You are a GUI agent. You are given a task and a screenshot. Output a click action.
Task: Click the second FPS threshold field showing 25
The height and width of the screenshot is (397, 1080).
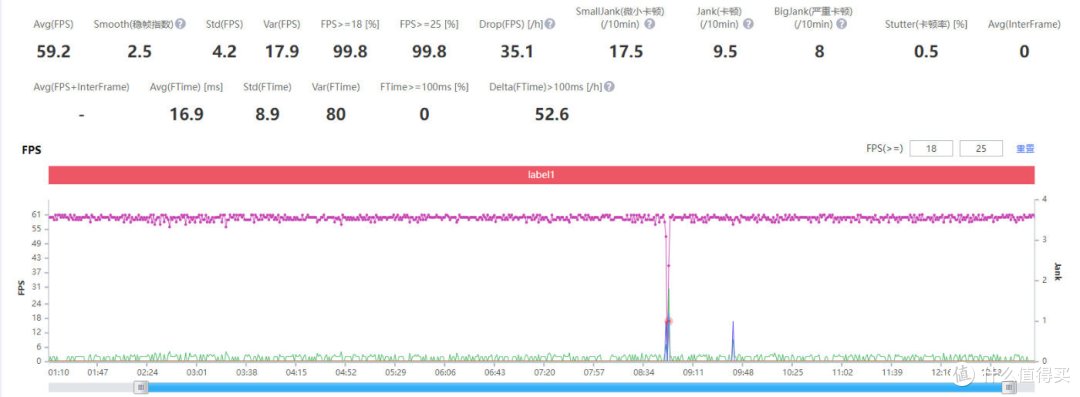coord(981,148)
